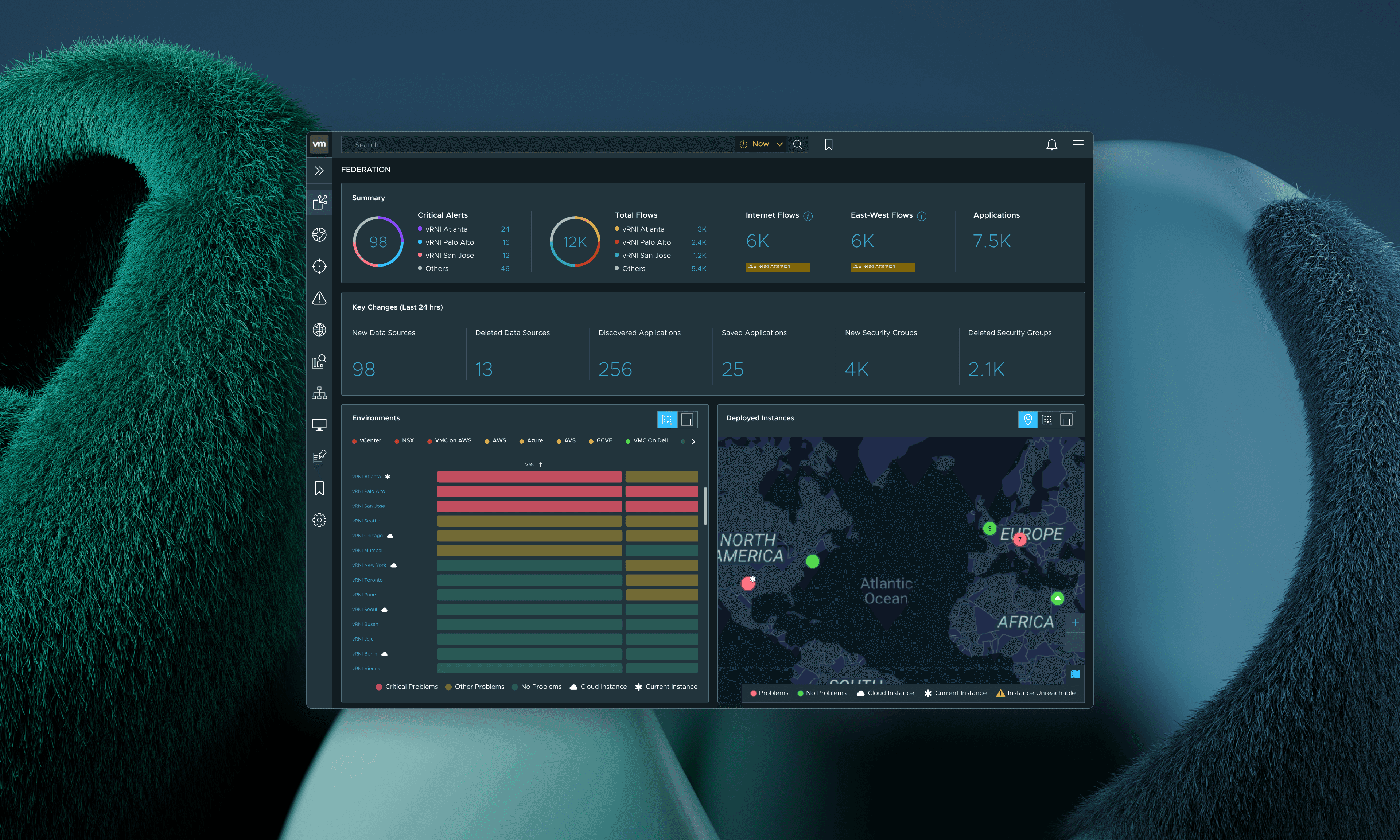Screen dimensions: 1400x840
Task: Open the hamburger menu
Action: (1078, 144)
